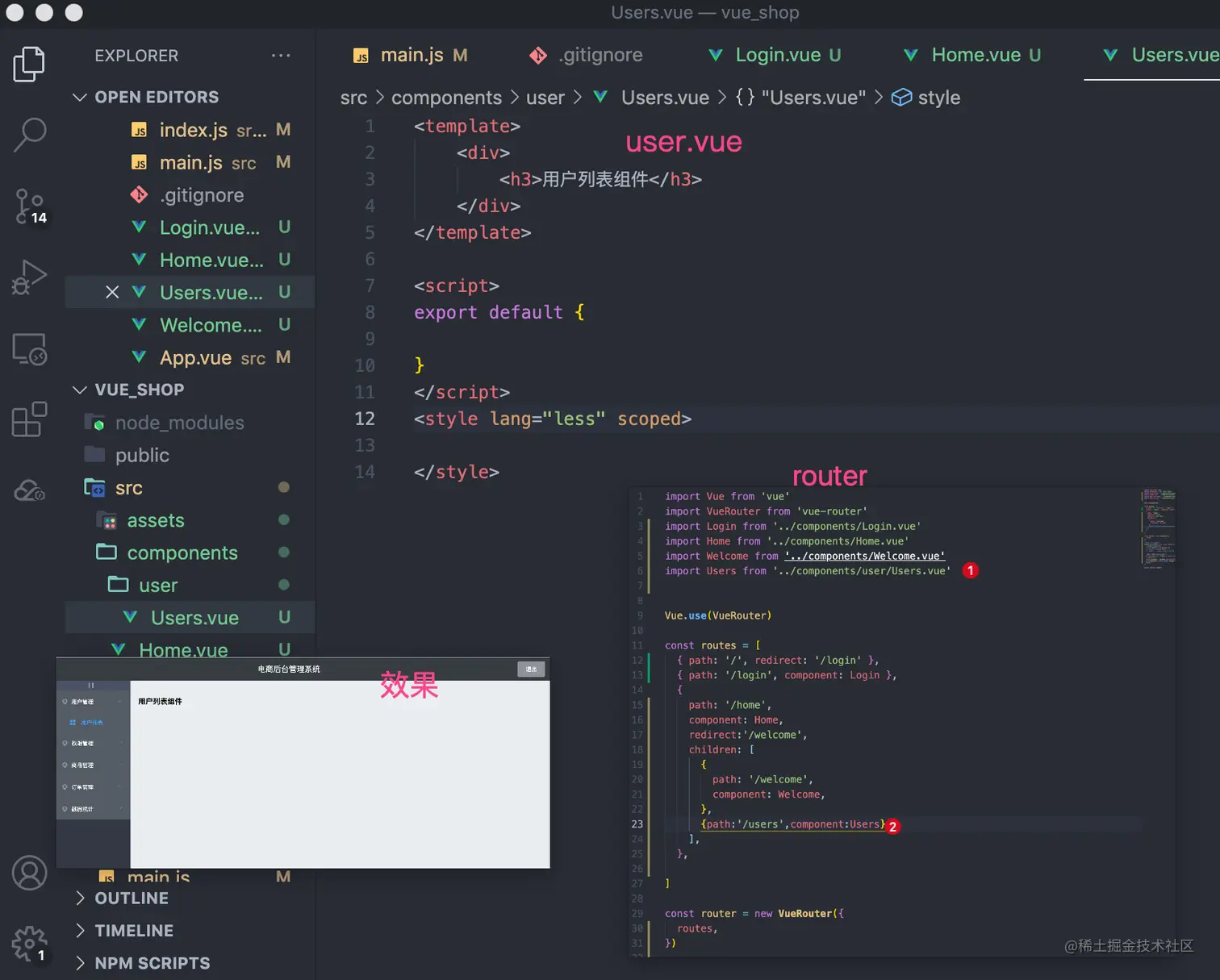The image size is (1220, 980).
Task: Click the user breadcrumb
Action: coord(545,98)
